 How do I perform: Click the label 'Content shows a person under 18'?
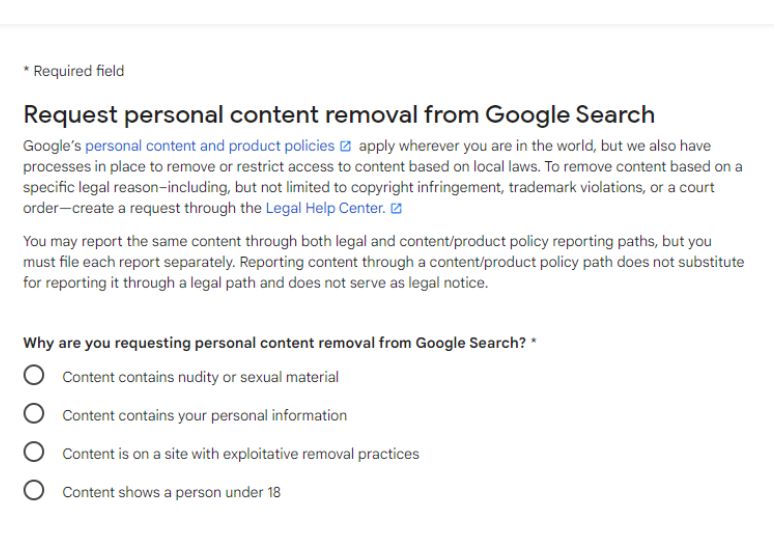(171, 492)
